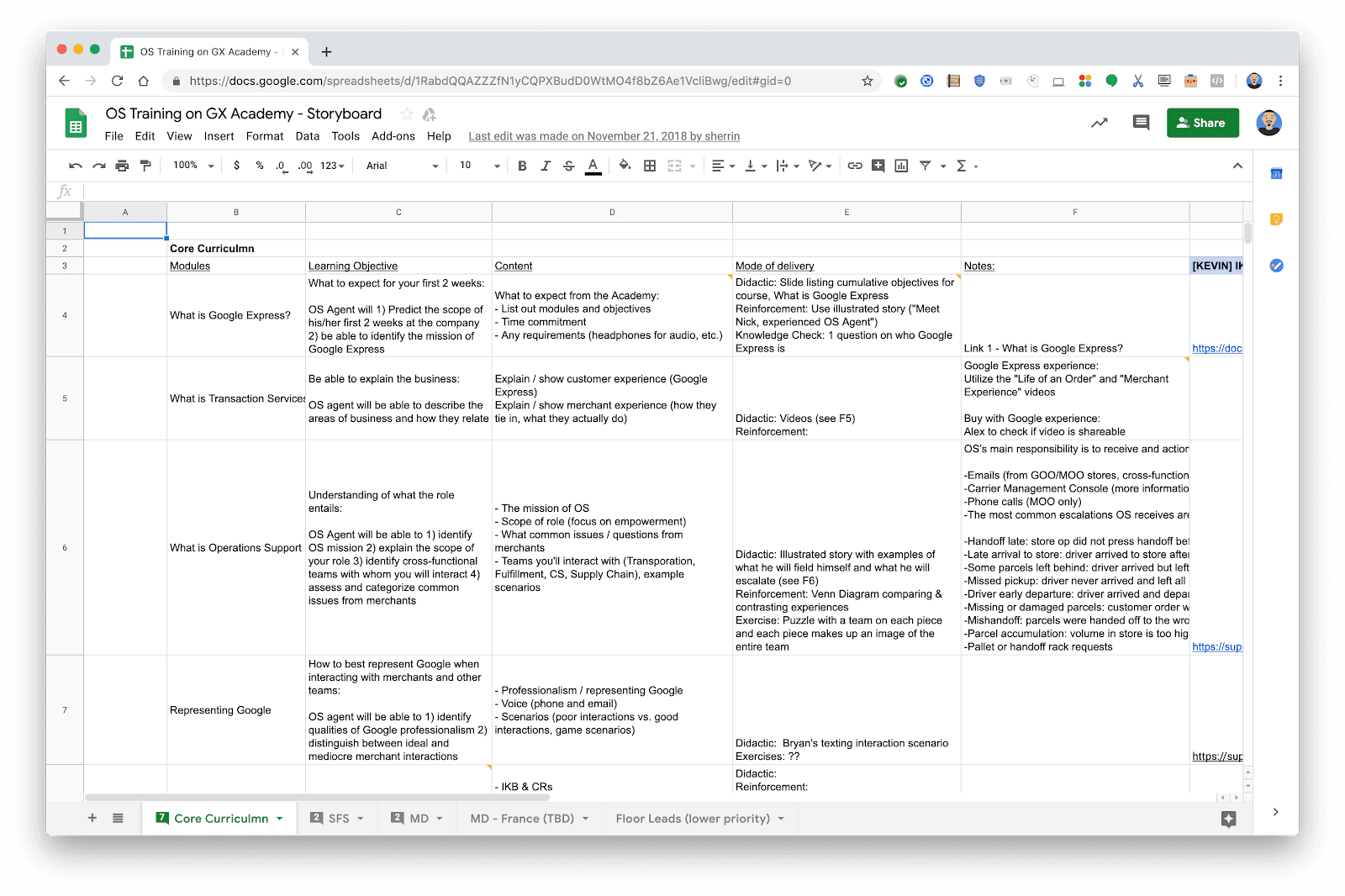The height and width of the screenshot is (896, 1345).
Task: Toggle bold formatting
Action: click(522, 166)
